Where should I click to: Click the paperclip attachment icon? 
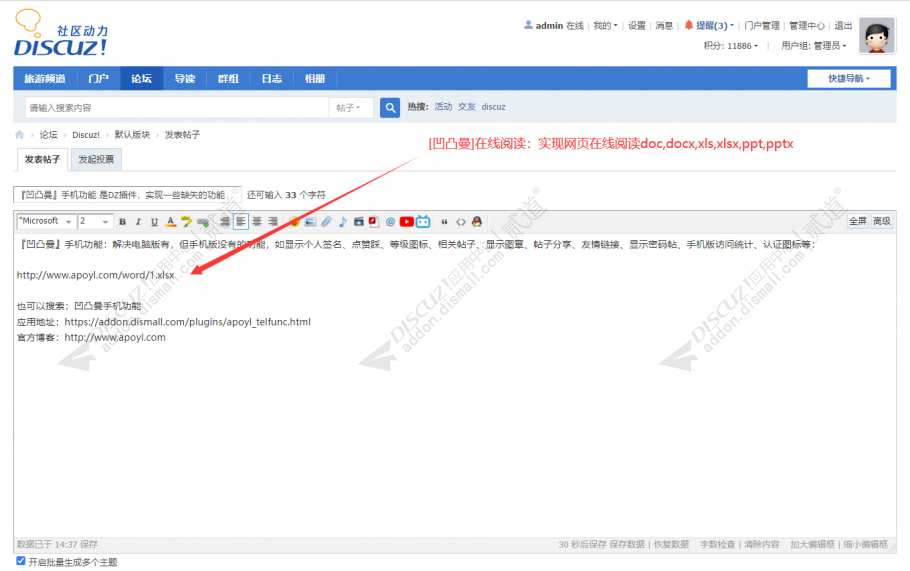pyautogui.click(x=326, y=222)
